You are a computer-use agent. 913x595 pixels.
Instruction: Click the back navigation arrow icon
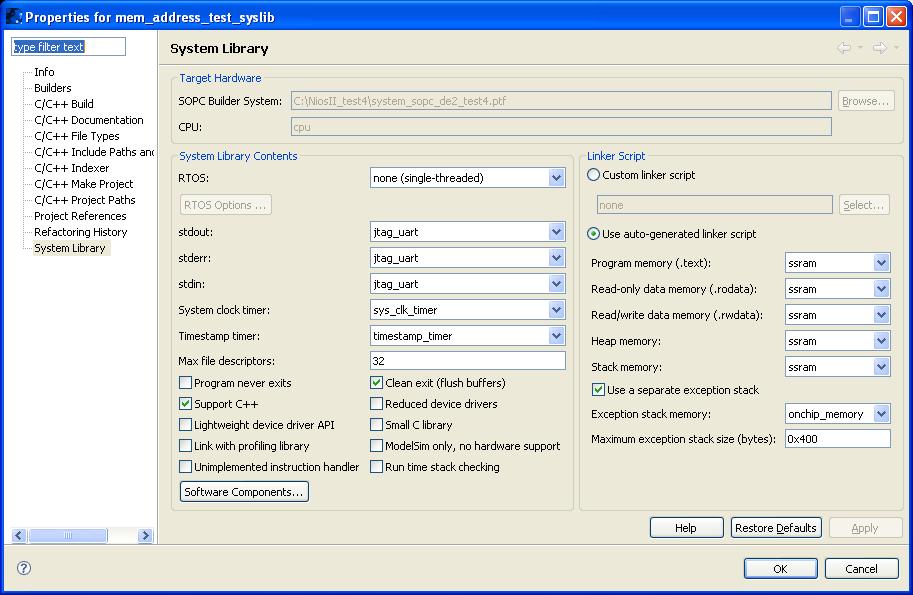point(845,48)
